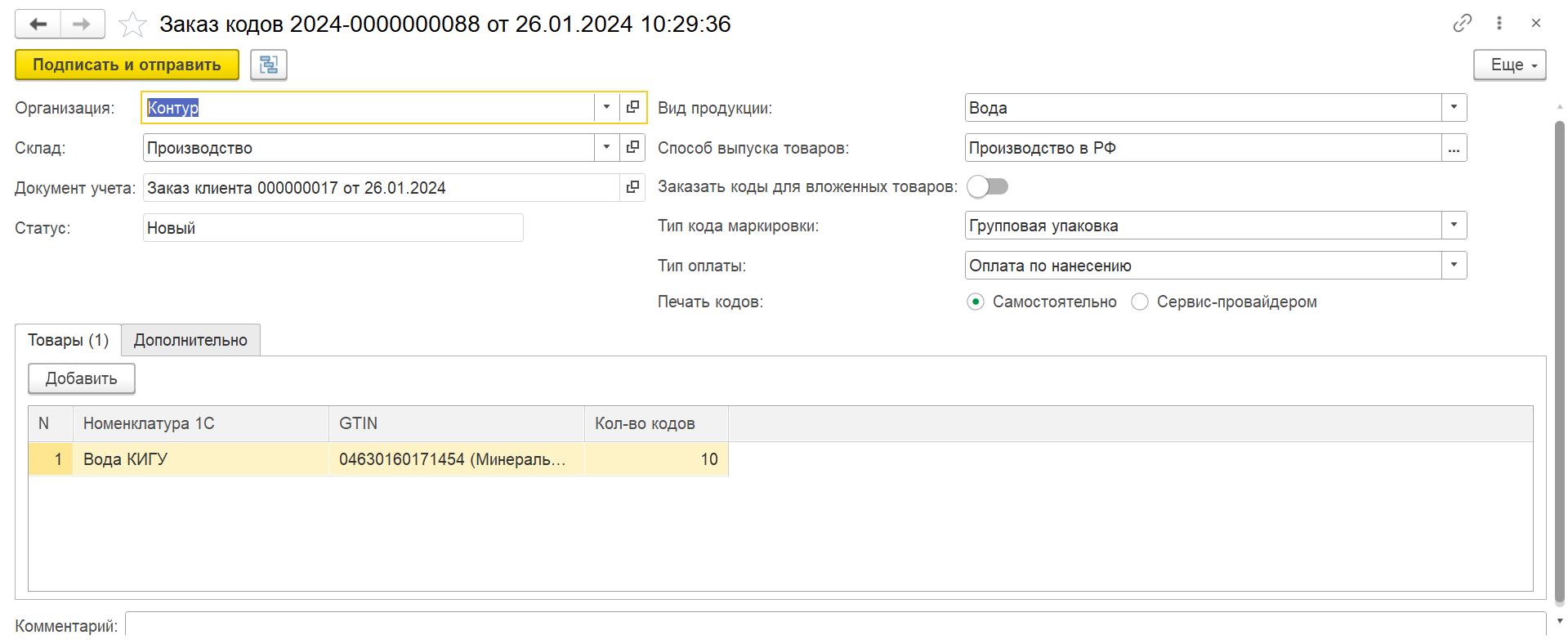Click the Вид продукции field showing Вода
1568x644 pixels.
tap(1203, 107)
